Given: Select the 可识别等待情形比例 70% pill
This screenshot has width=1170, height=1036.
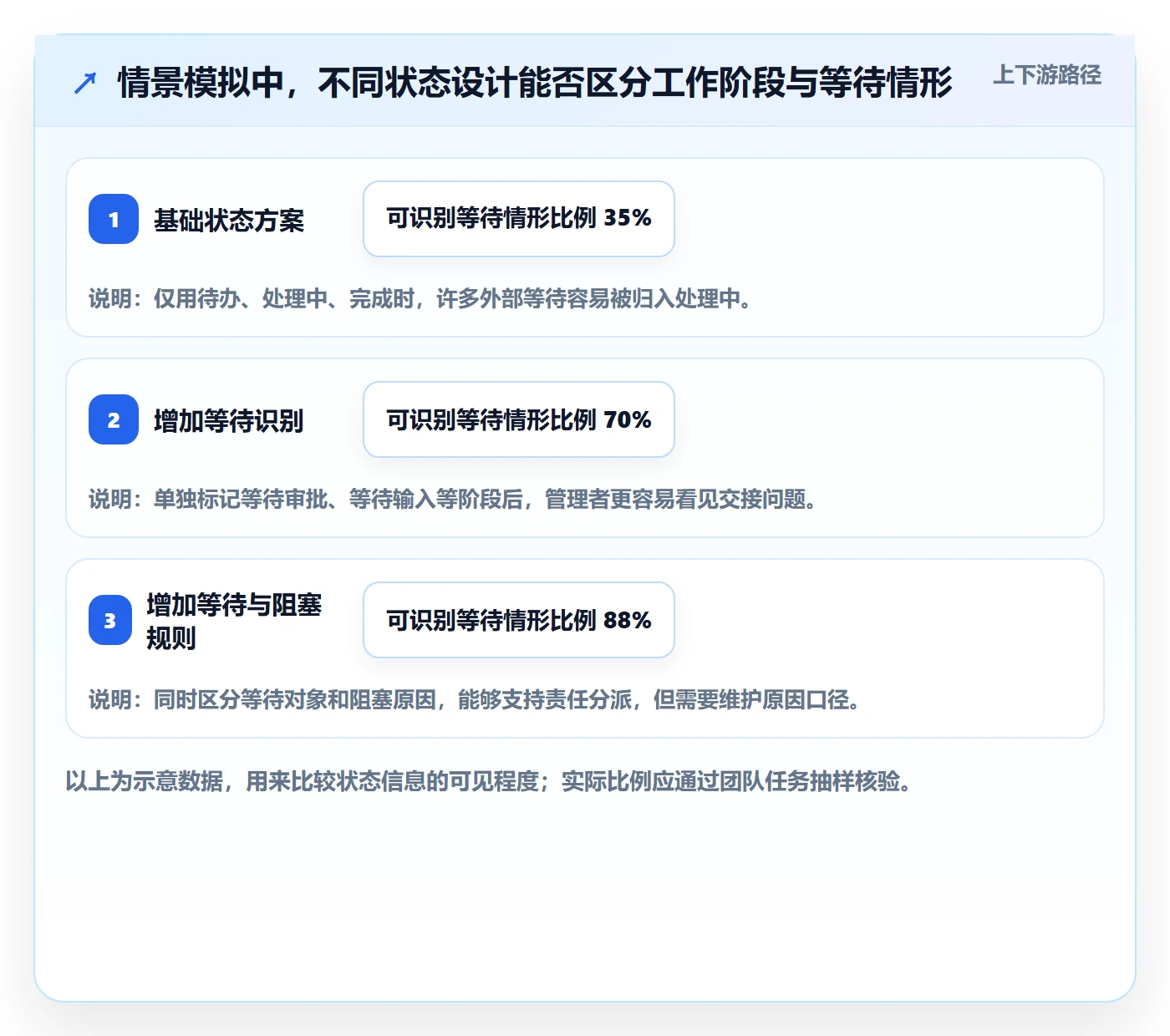Looking at the screenshot, I should coord(519,419).
